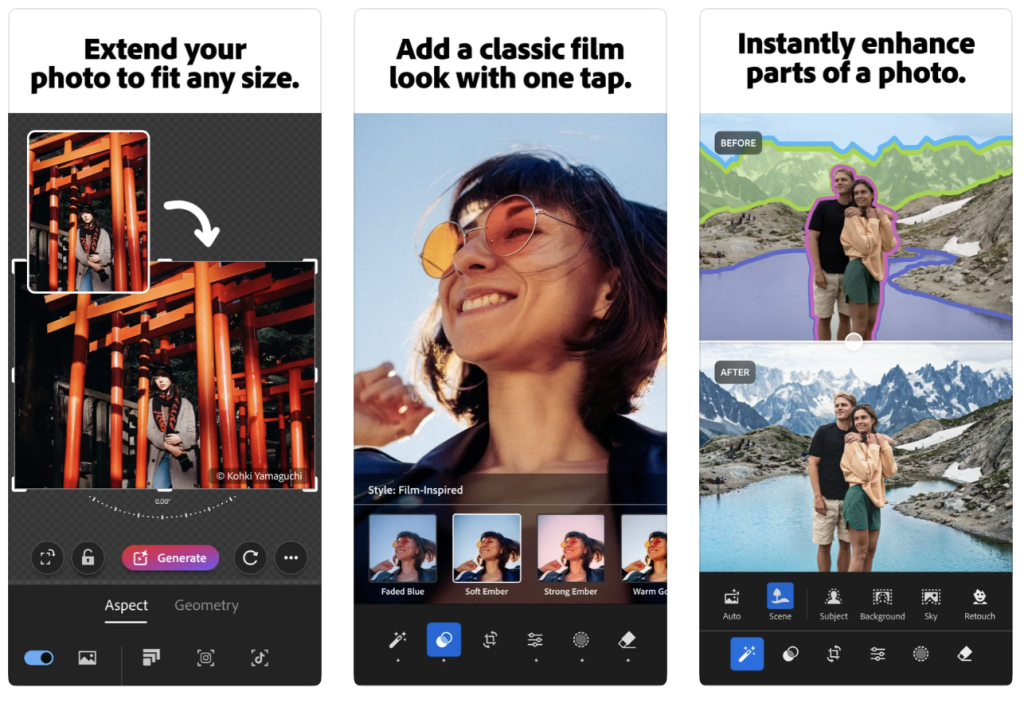Select the Background enhance option
This screenshot has width=1024, height=707.
[882, 604]
